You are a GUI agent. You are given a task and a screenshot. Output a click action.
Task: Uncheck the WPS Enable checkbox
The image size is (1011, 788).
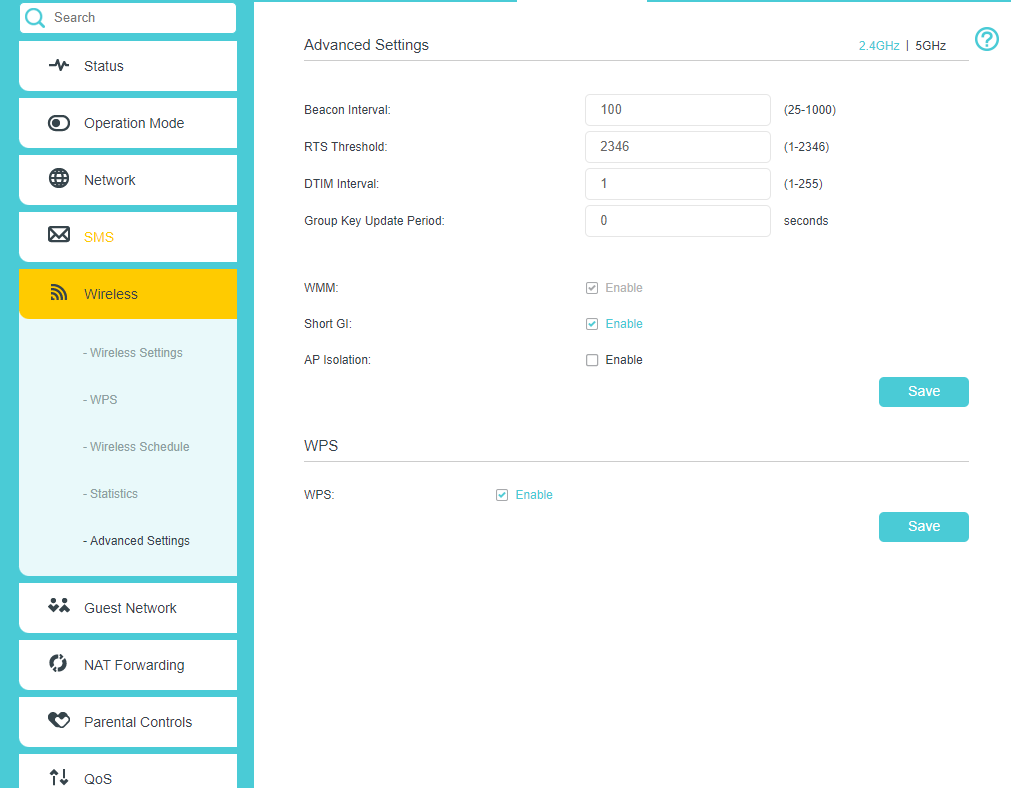(x=502, y=495)
